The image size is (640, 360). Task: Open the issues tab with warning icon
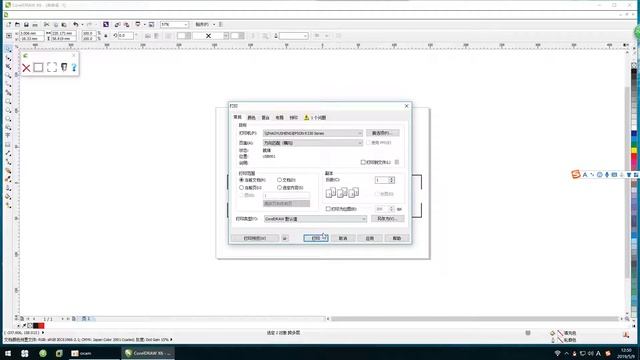click(315, 118)
